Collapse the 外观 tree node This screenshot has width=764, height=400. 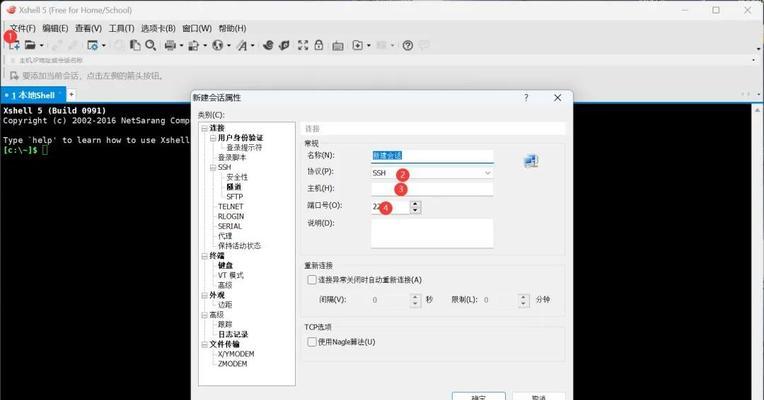pyautogui.click(x=205, y=295)
